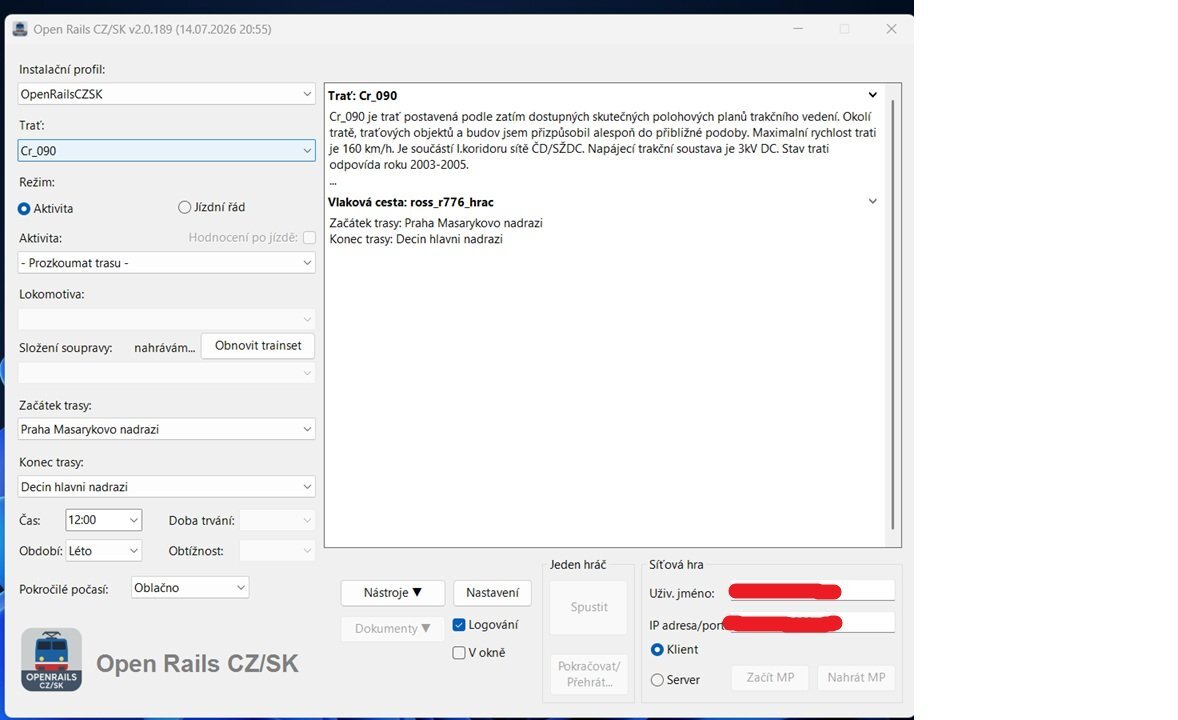Open the Nástroje menu button
Viewport: 1178px width, 720px height.
(x=393, y=592)
